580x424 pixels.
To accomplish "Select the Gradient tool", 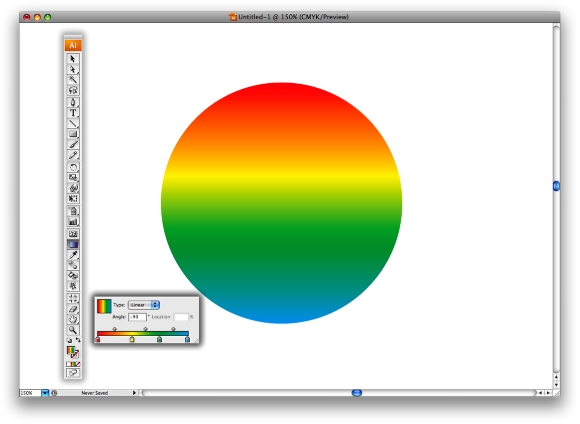I will (x=73, y=244).
